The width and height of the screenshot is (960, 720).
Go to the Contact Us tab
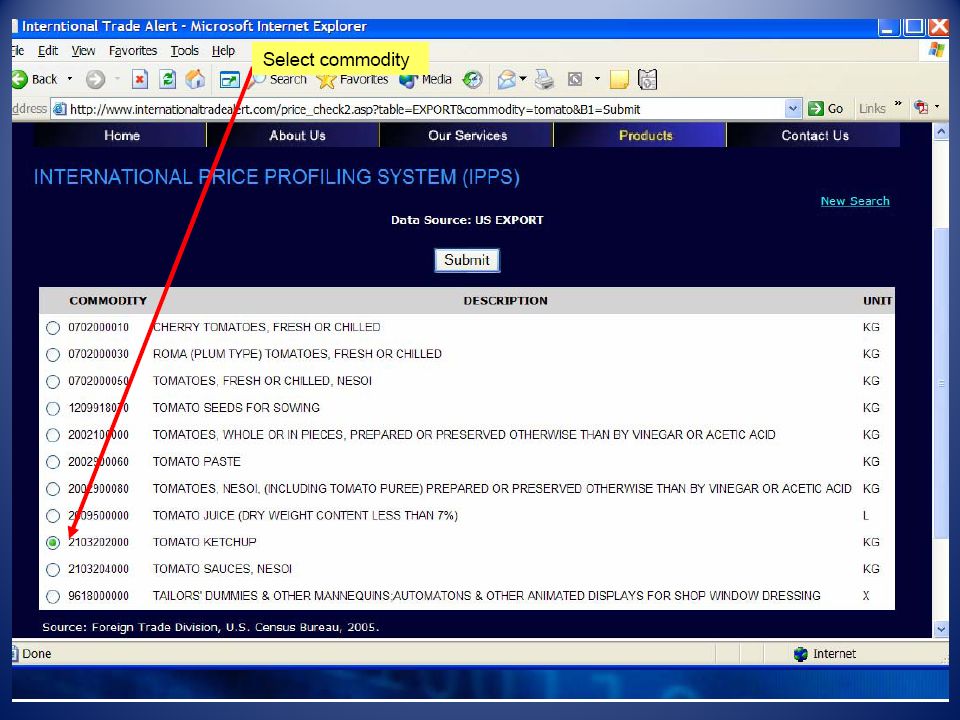pos(814,135)
